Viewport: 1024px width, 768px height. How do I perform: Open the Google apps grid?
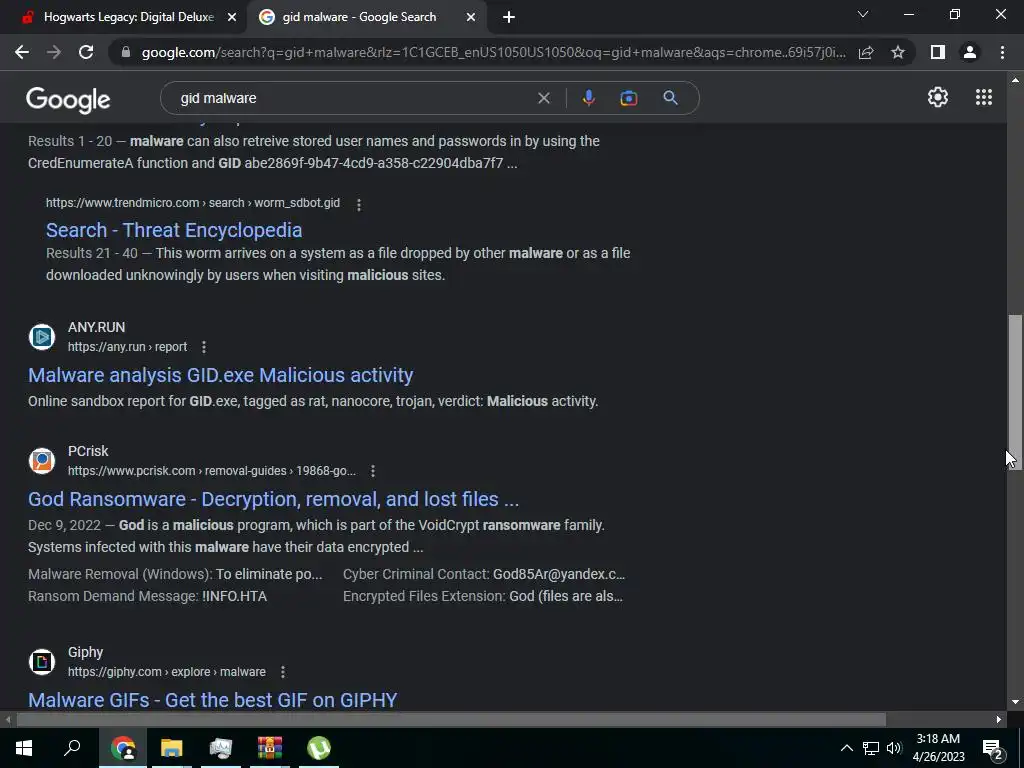984,97
